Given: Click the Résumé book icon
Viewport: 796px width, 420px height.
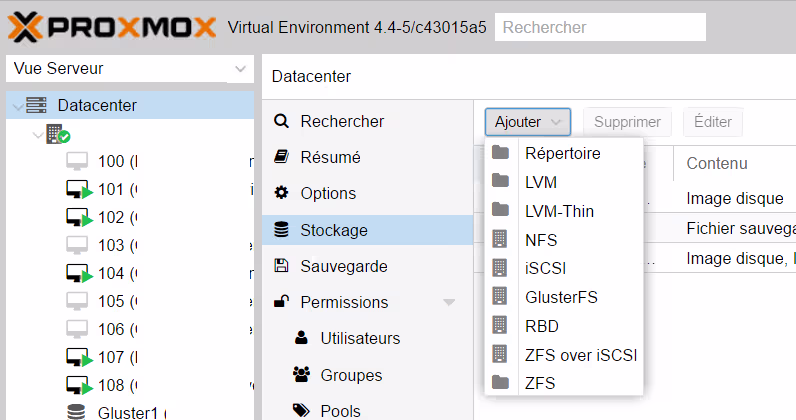Looking at the screenshot, I should (x=281, y=157).
